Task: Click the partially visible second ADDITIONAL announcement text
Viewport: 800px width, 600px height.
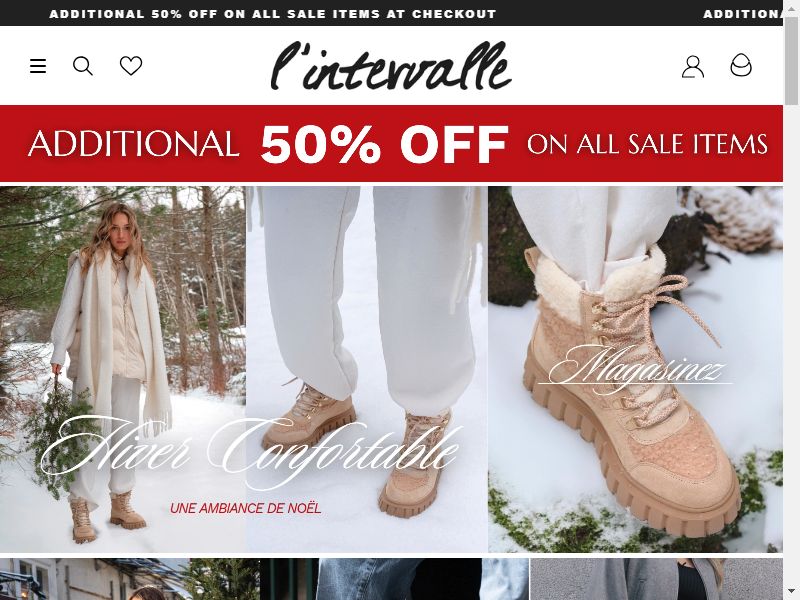Action: click(x=742, y=14)
